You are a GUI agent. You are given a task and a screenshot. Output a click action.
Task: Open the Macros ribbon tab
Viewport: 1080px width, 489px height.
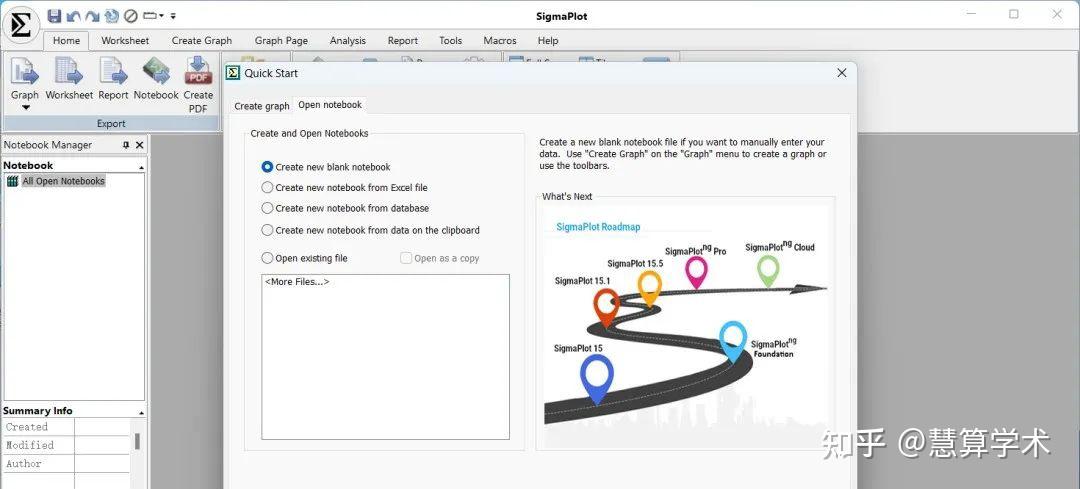click(500, 41)
